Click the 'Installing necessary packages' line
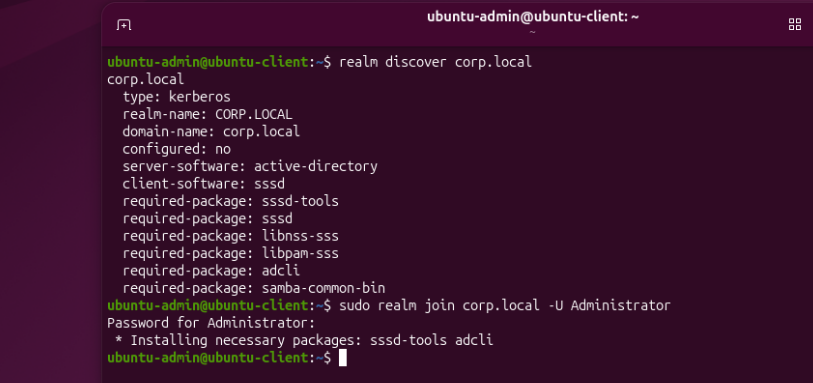The height and width of the screenshot is (383, 813). tap(304, 341)
